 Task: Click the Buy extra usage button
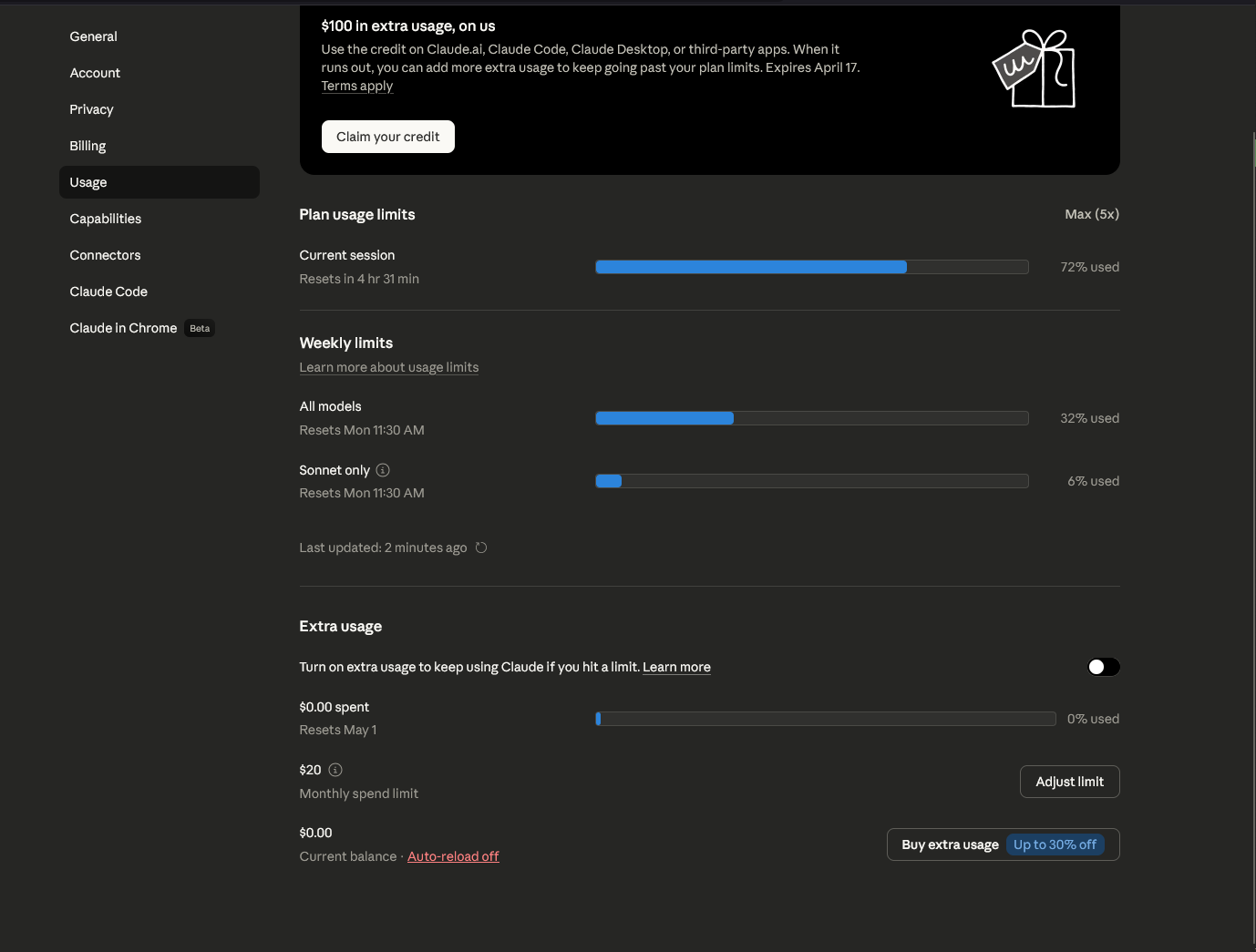coord(1003,845)
